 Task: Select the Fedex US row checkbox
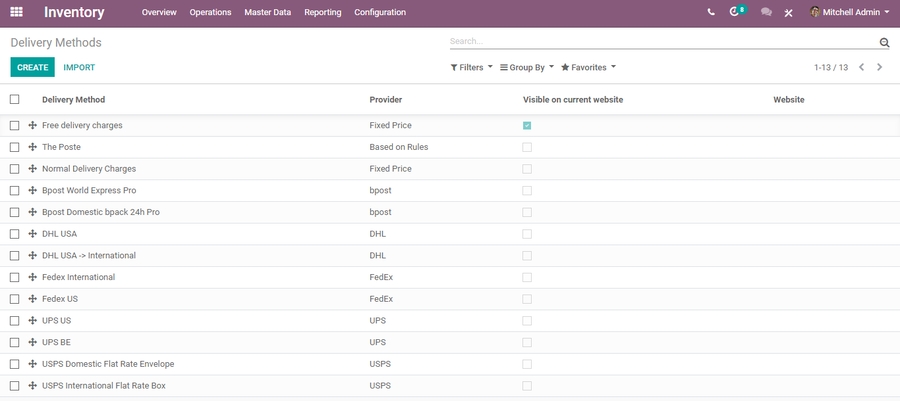pos(14,299)
